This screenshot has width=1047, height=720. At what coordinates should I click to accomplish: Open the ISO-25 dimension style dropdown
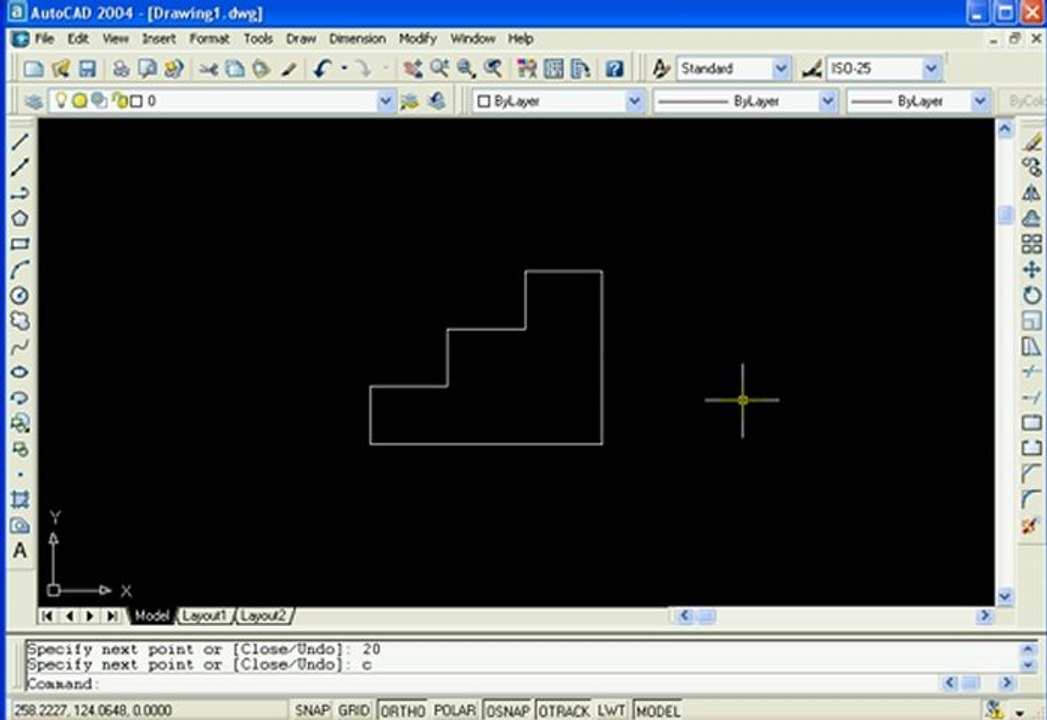point(931,69)
